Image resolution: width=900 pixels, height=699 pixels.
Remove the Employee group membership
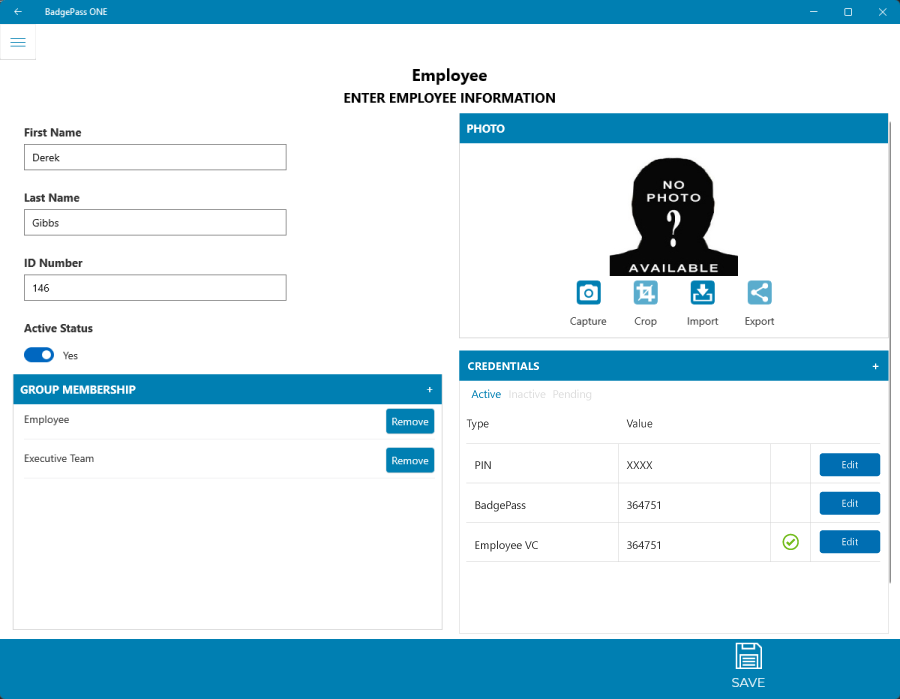pyautogui.click(x=410, y=422)
